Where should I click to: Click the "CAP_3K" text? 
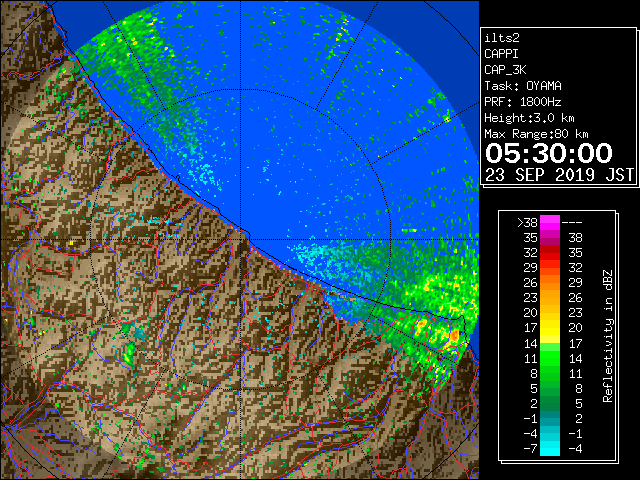tap(505, 70)
